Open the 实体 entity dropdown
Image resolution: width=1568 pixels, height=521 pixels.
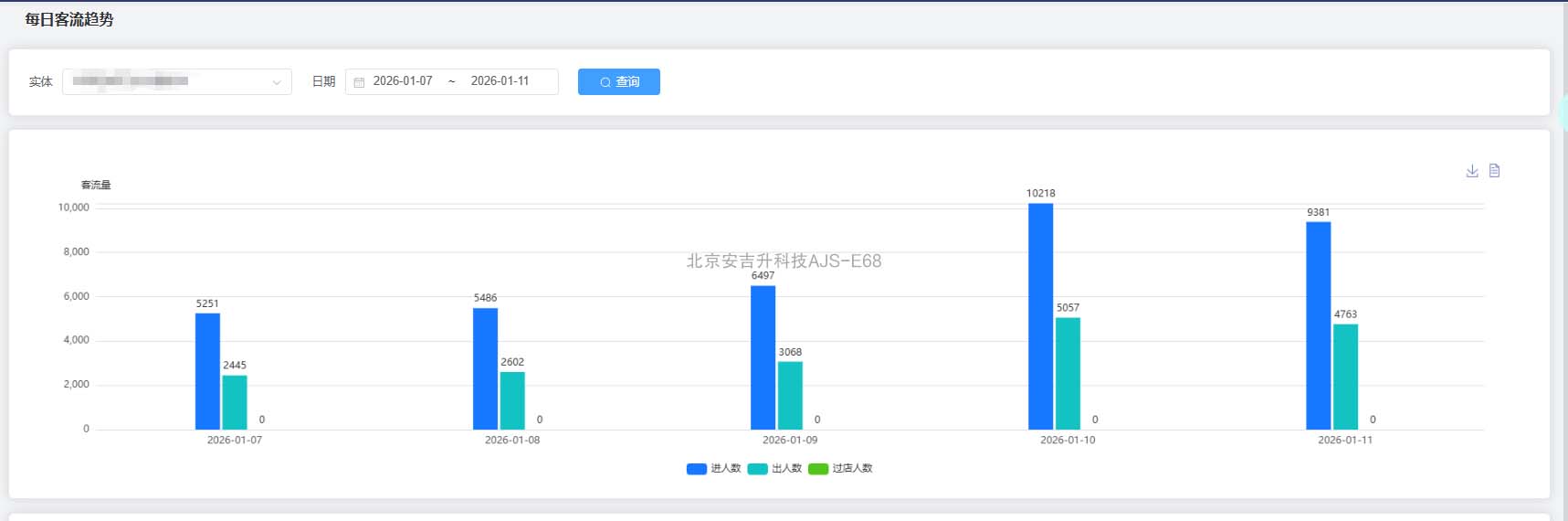pos(164,81)
